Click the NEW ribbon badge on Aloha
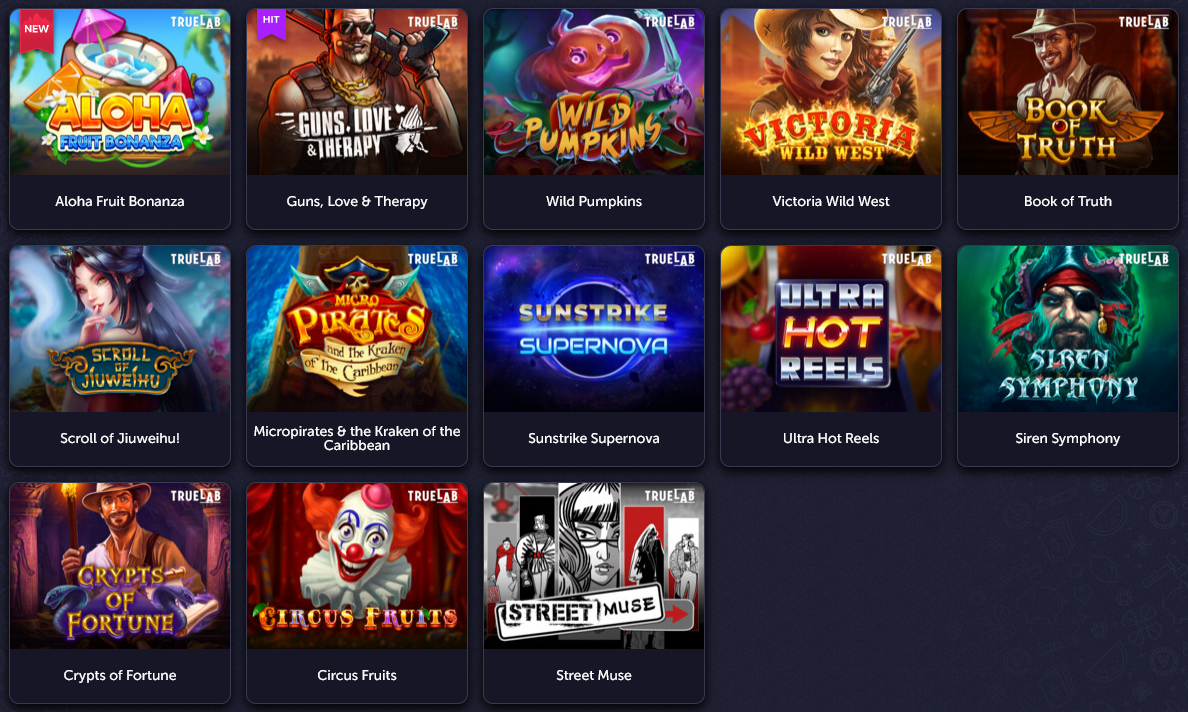This screenshot has height=712, width=1188. pos(36,30)
